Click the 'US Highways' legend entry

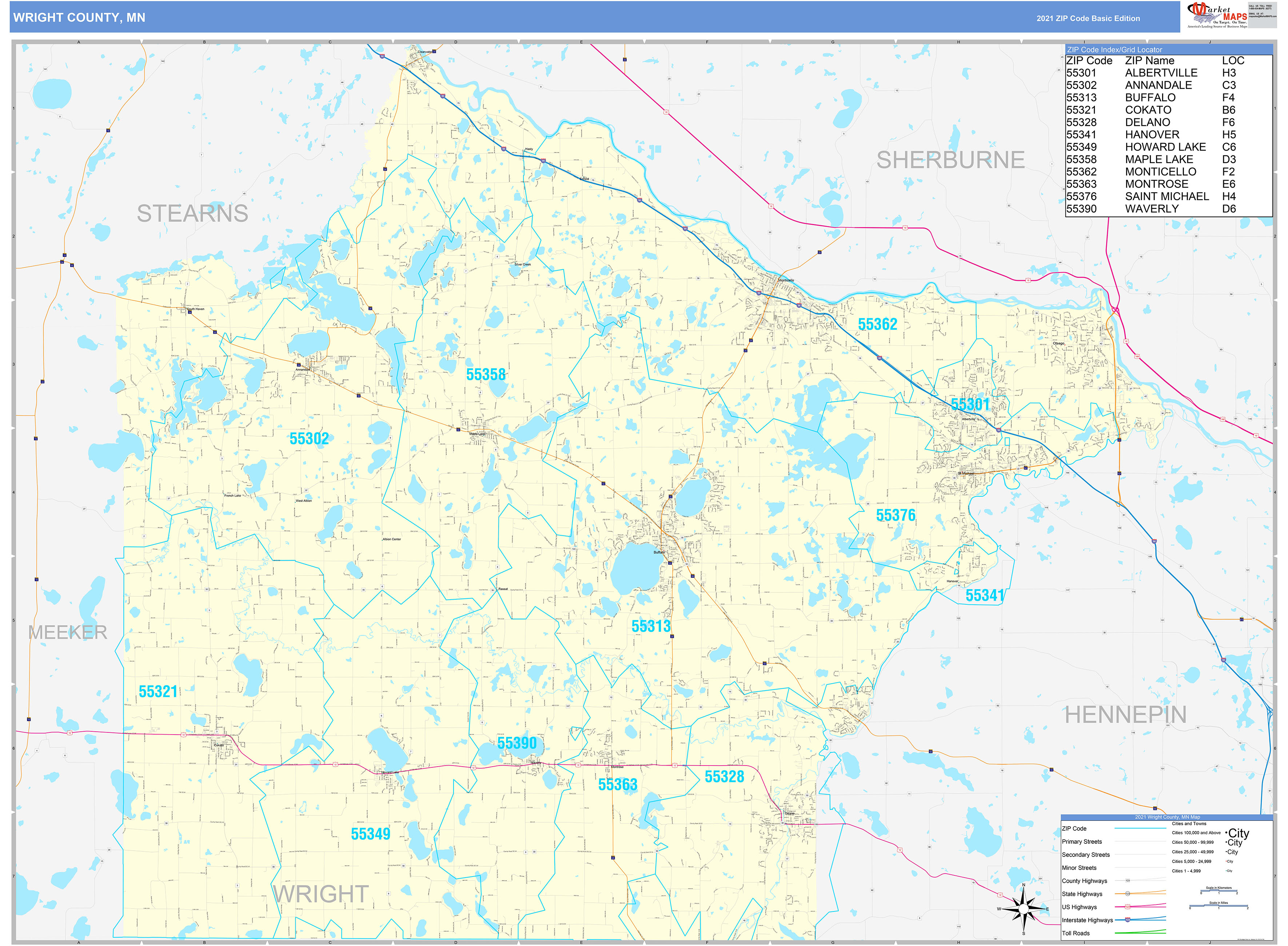coord(1080,907)
